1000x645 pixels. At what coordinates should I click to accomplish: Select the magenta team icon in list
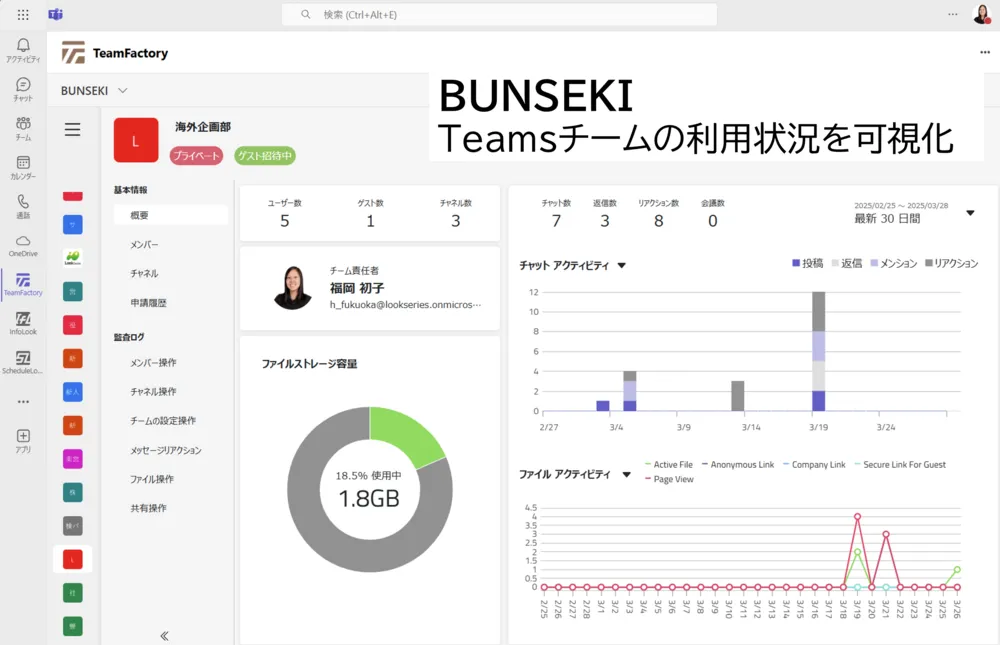pyautogui.click(x=73, y=459)
